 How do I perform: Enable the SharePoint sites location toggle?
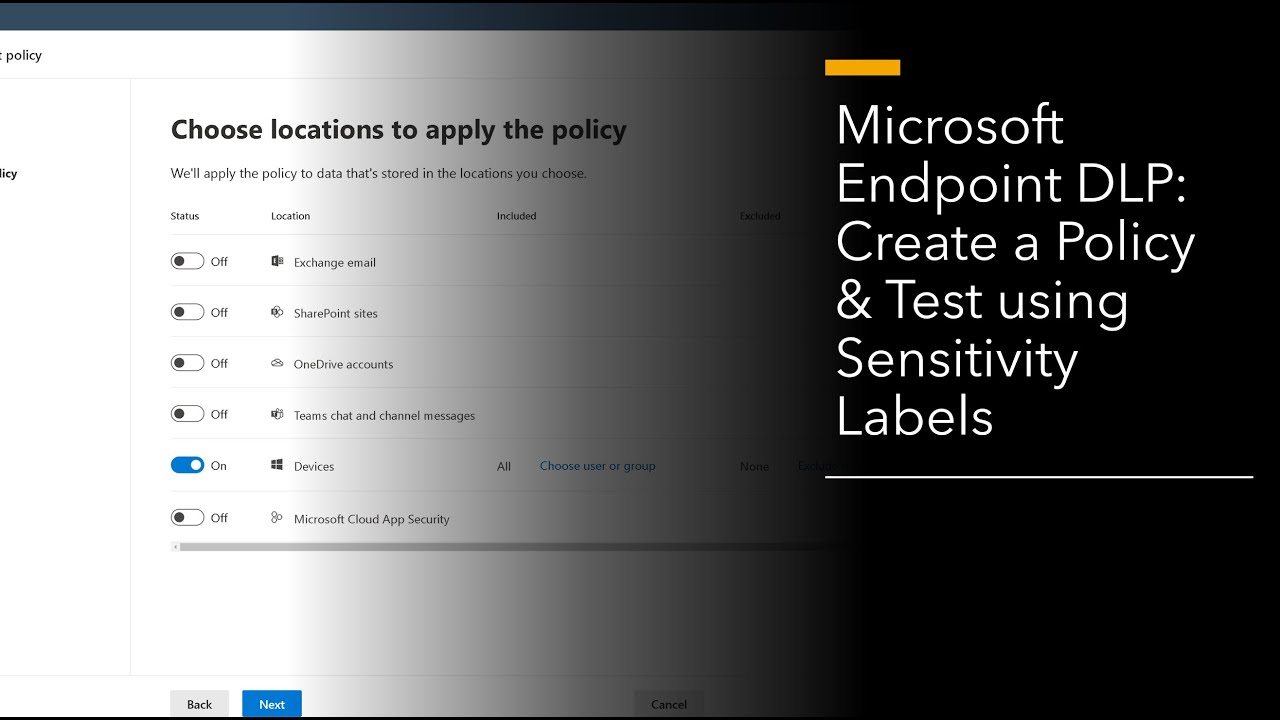187,312
